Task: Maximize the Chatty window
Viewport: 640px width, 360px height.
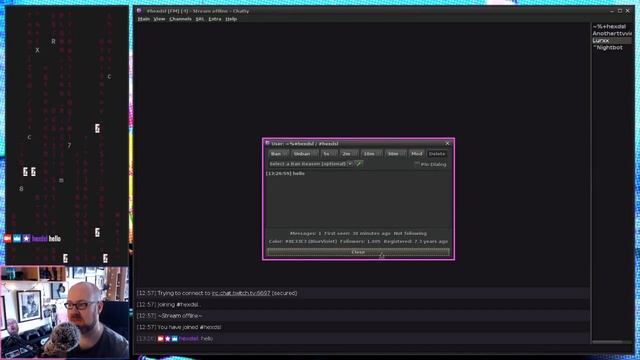Action: pyautogui.click(x=620, y=11)
